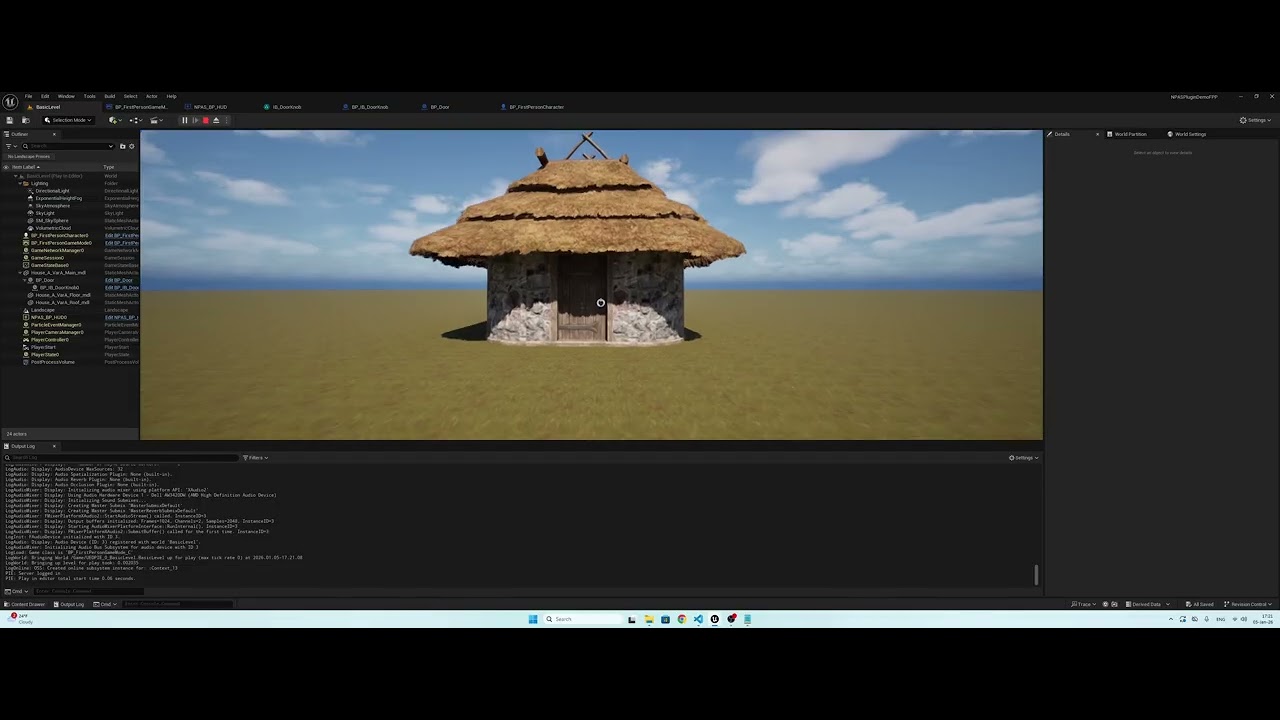
Task: Click the Windows Start button
Action: (x=533, y=619)
